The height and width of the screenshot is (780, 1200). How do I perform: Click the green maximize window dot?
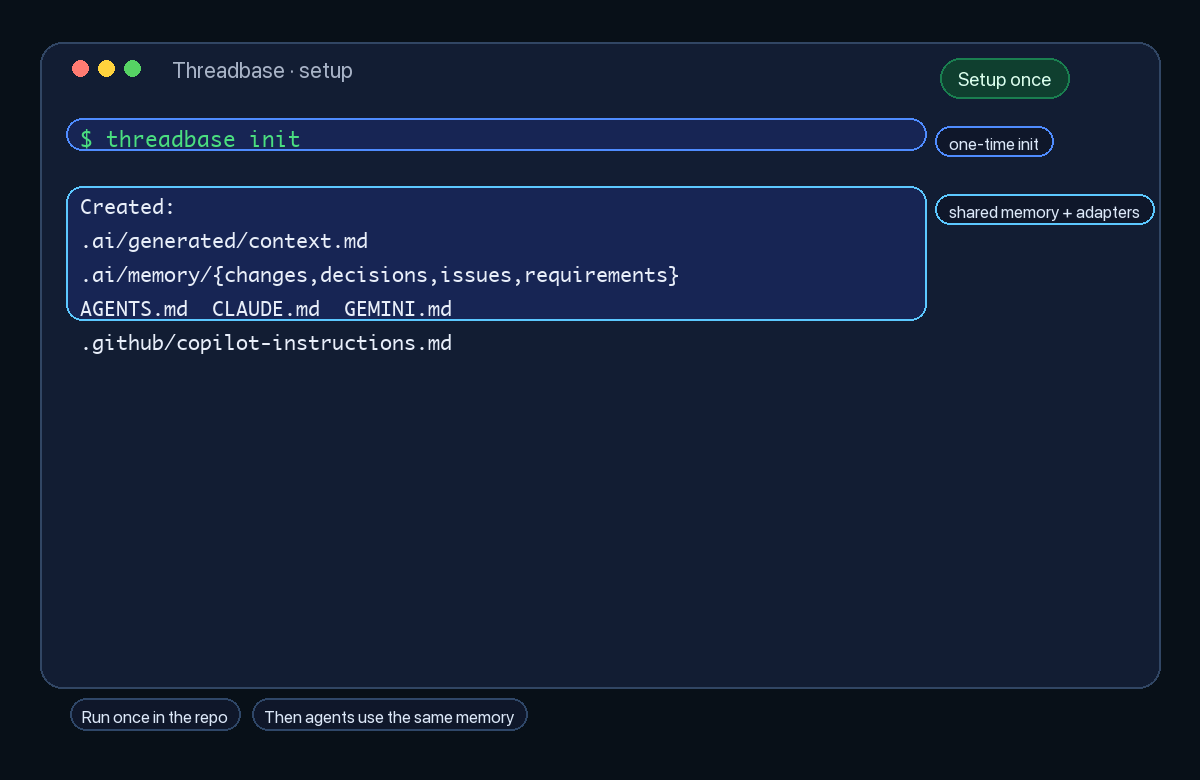point(133,69)
